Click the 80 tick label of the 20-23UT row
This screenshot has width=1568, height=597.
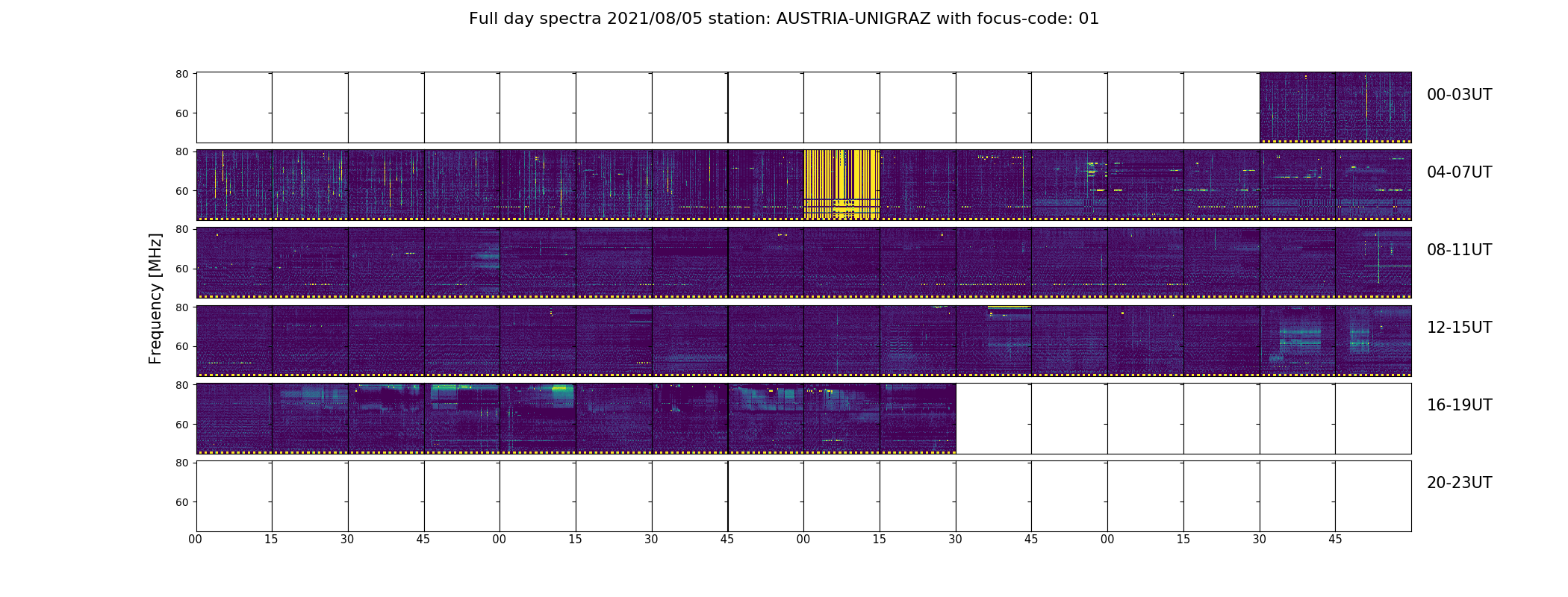(x=181, y=463)
